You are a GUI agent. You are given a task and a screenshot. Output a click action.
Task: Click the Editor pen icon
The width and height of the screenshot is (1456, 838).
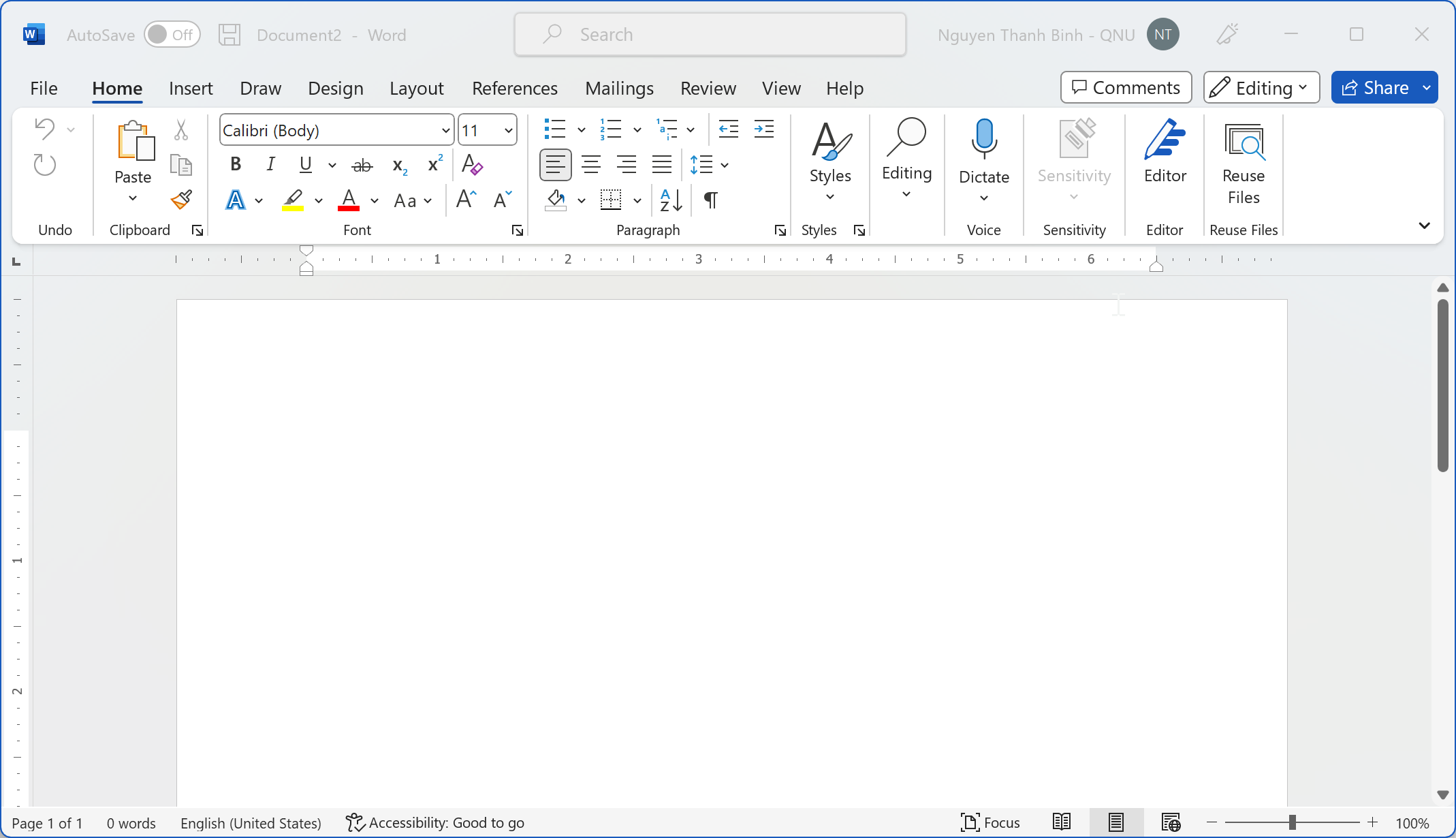[x=1165, y=140]
